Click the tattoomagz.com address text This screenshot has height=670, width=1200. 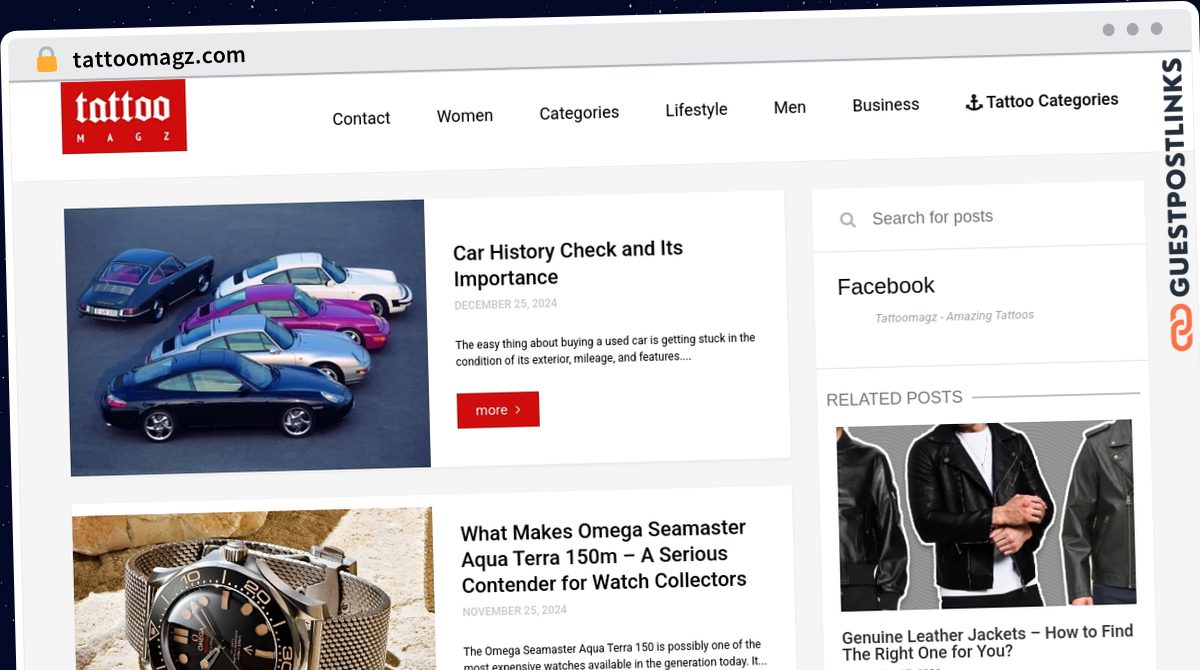pos(159,58)
